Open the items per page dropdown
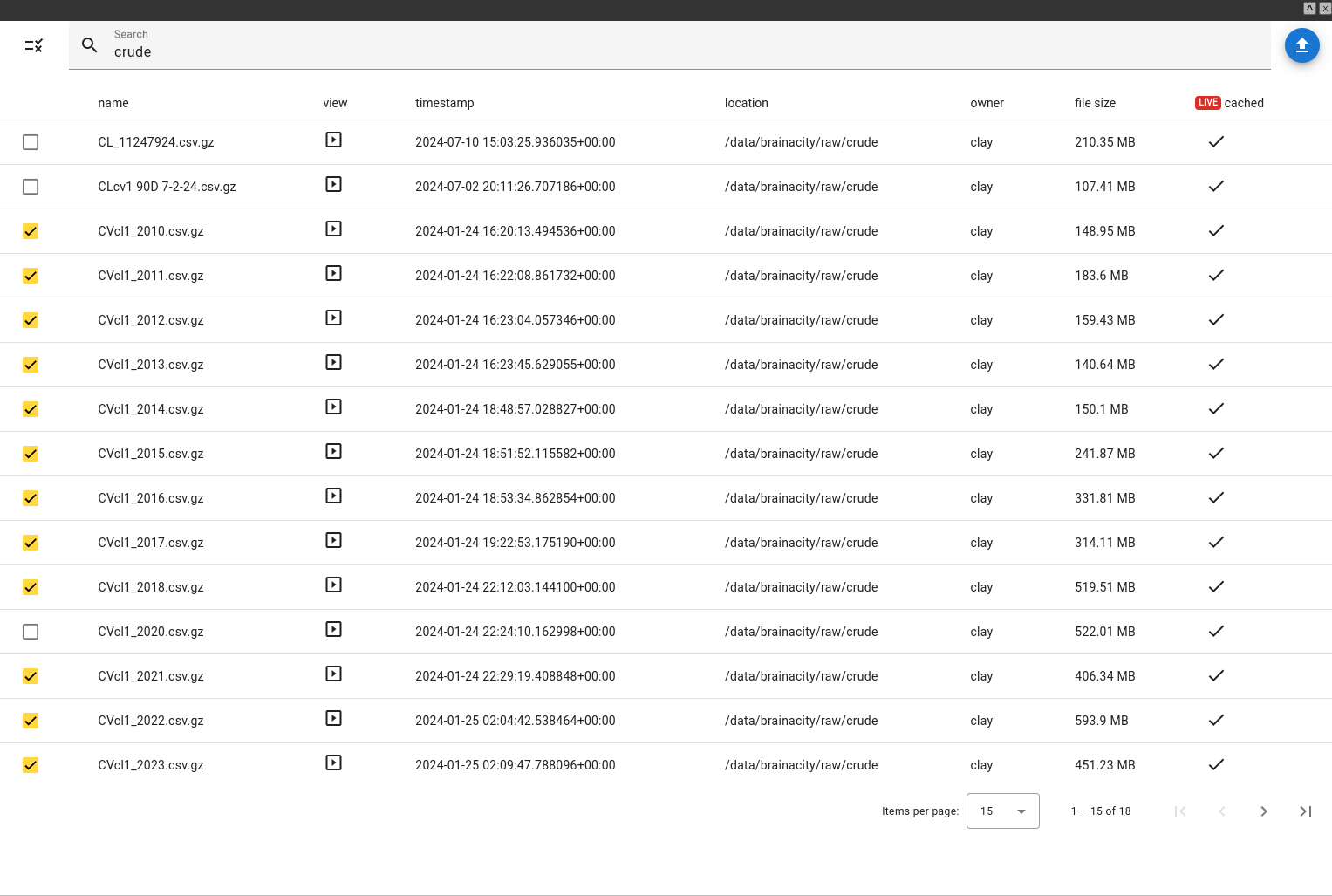 [1002, 811]
